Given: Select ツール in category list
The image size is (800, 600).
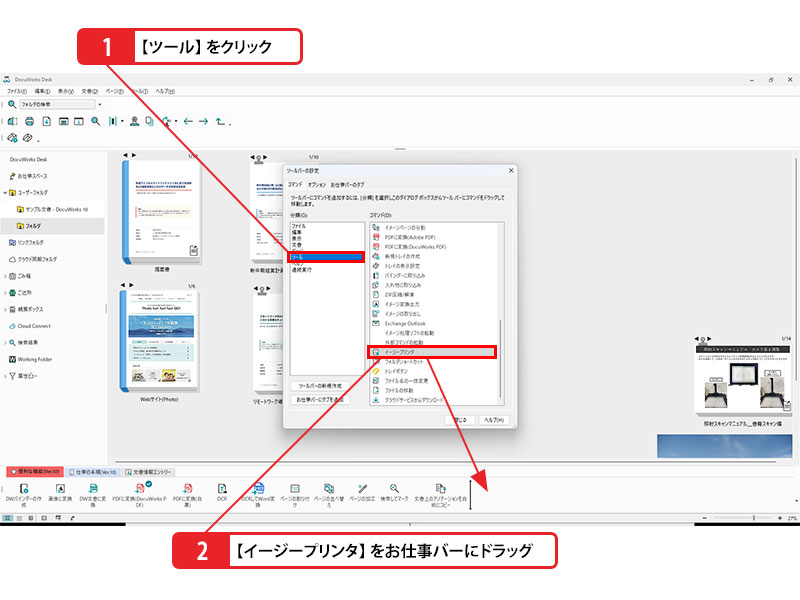Looking at the screenshot, I should coord(327,257).
